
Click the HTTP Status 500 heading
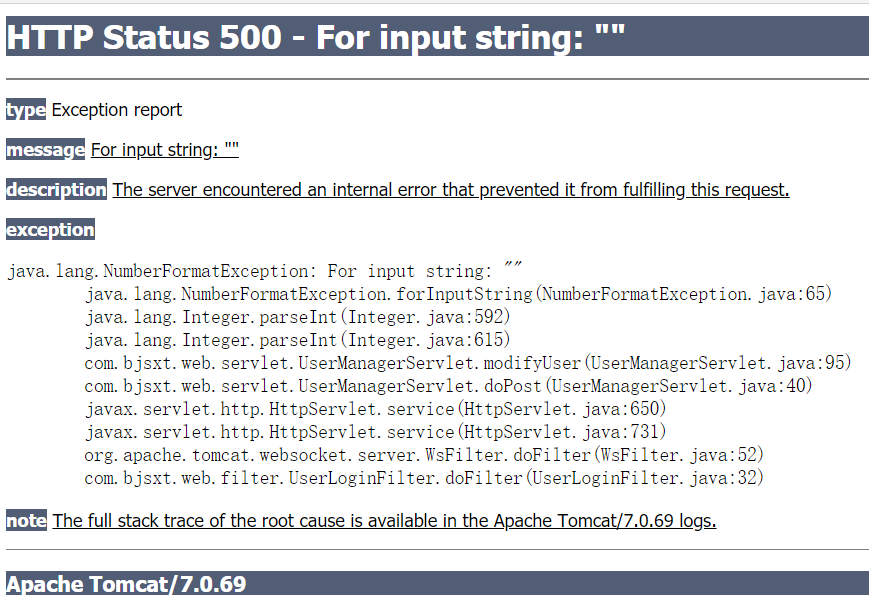[316, 37]
